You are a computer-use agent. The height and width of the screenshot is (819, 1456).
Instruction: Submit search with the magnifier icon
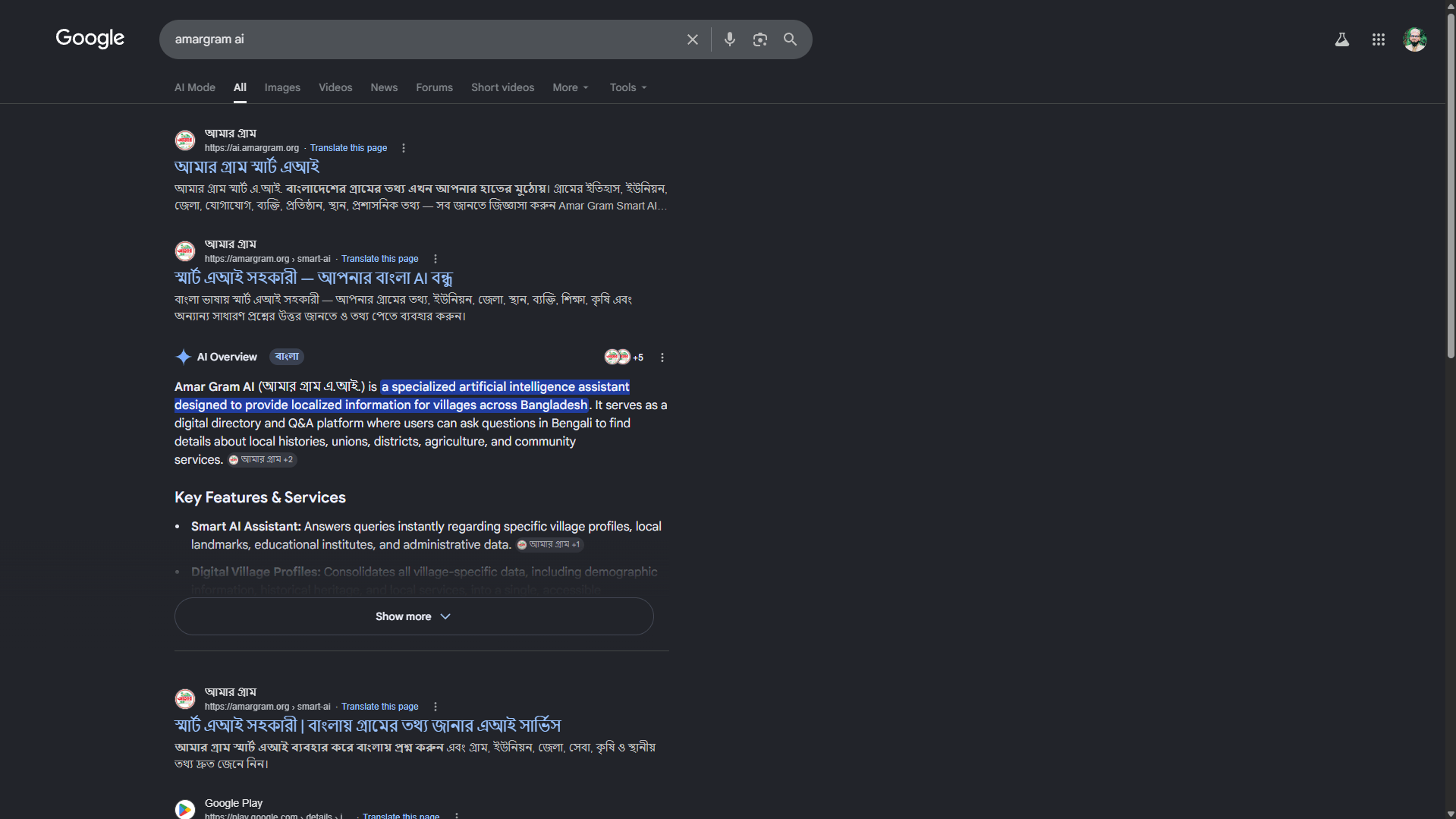pyautogui.click(x=790, y=39)
